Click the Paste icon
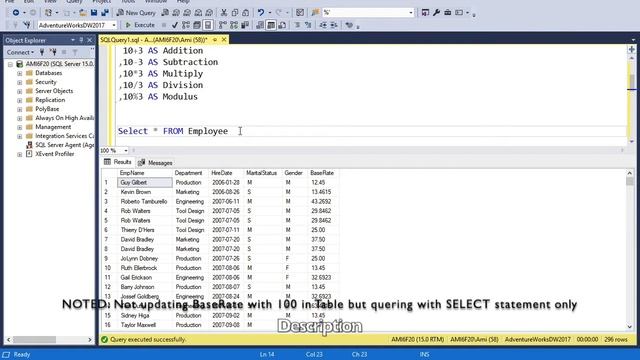 246,13
